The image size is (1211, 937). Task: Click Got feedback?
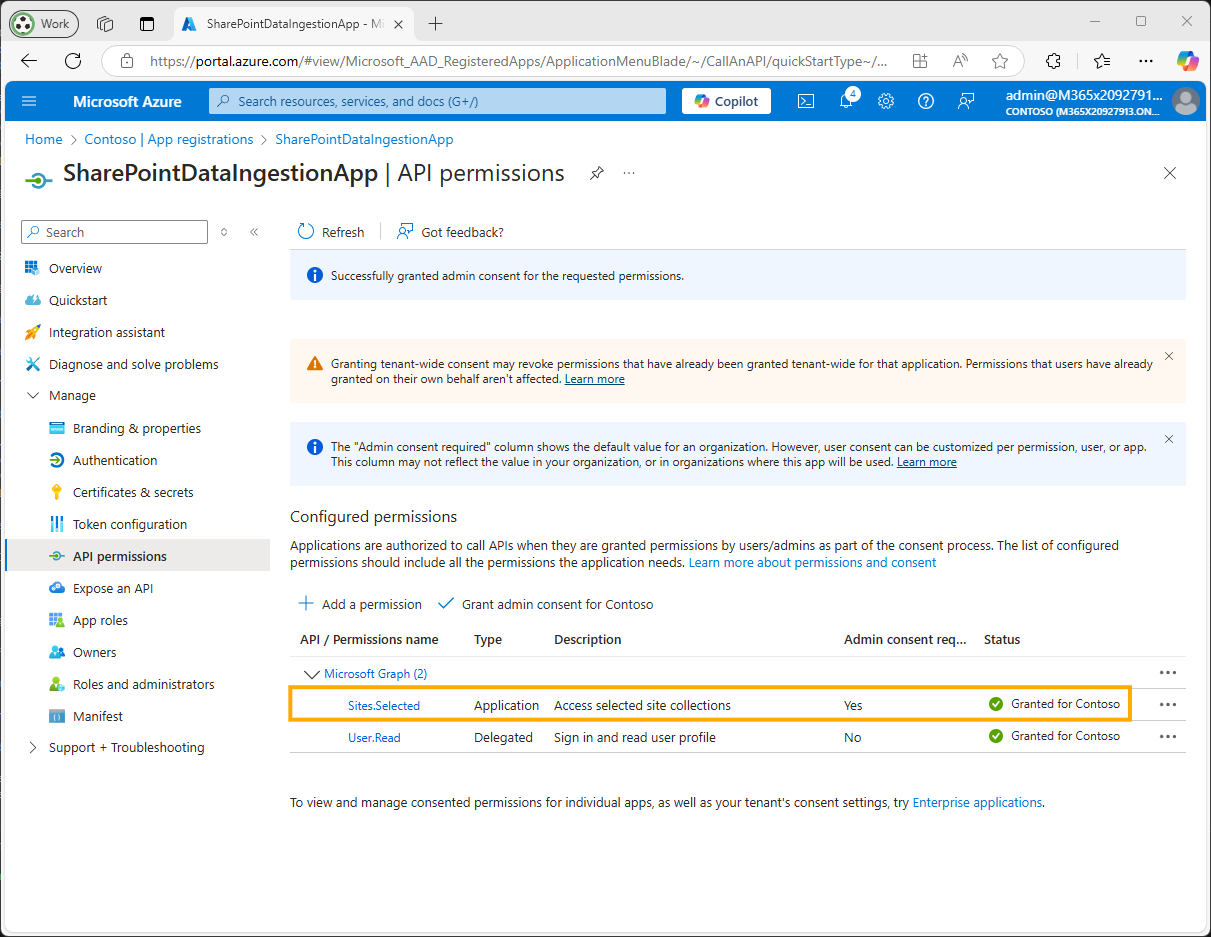(450, 232)
